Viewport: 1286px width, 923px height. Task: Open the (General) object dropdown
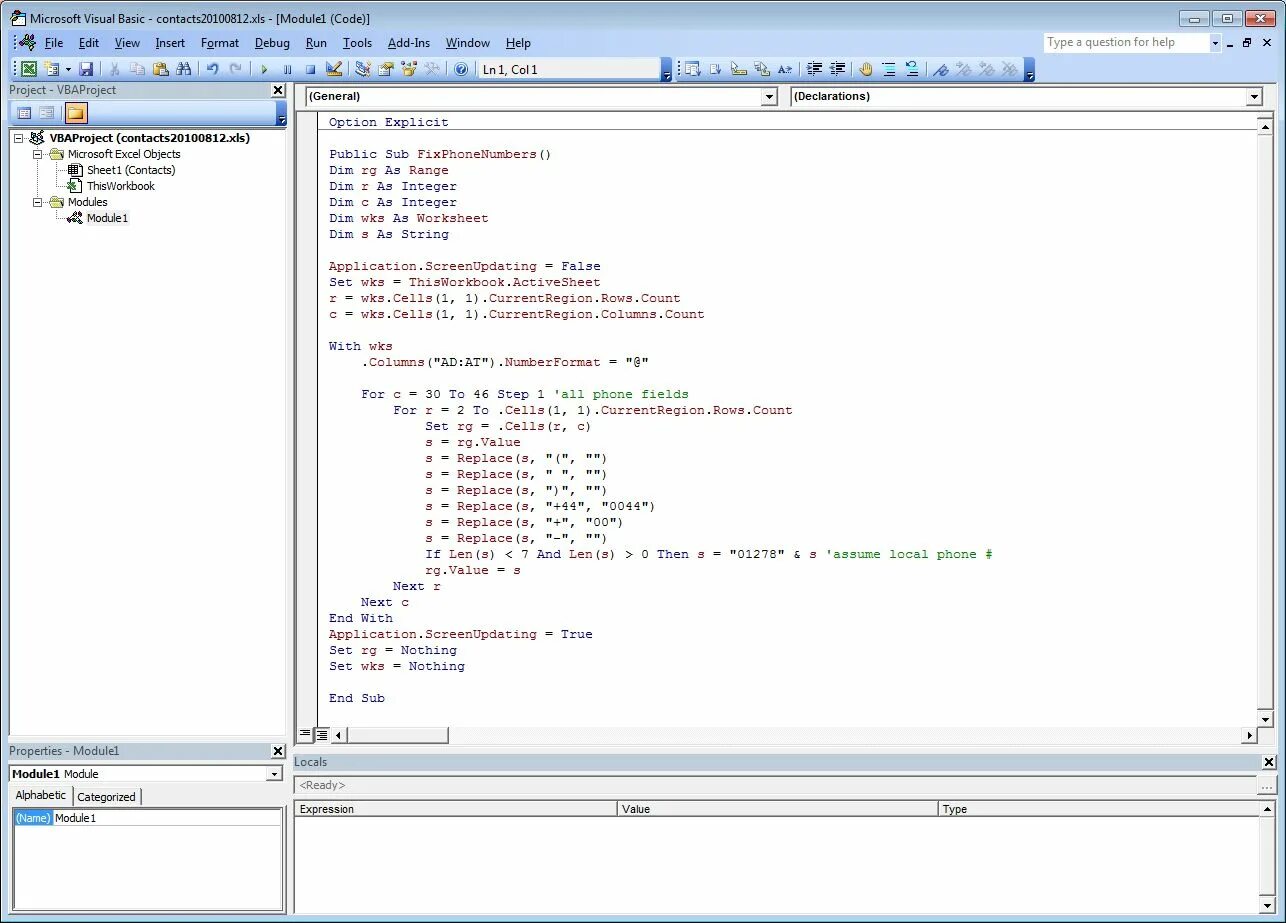click(769, 97)
